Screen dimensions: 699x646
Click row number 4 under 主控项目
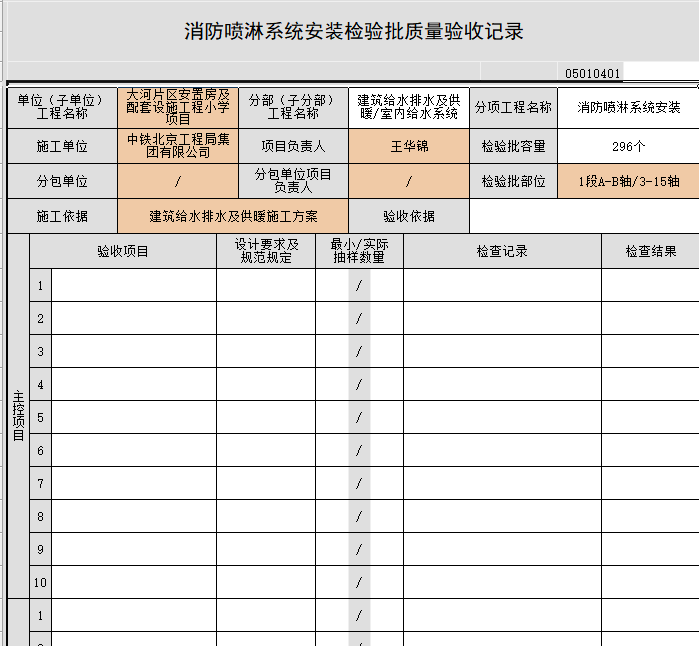41,384
